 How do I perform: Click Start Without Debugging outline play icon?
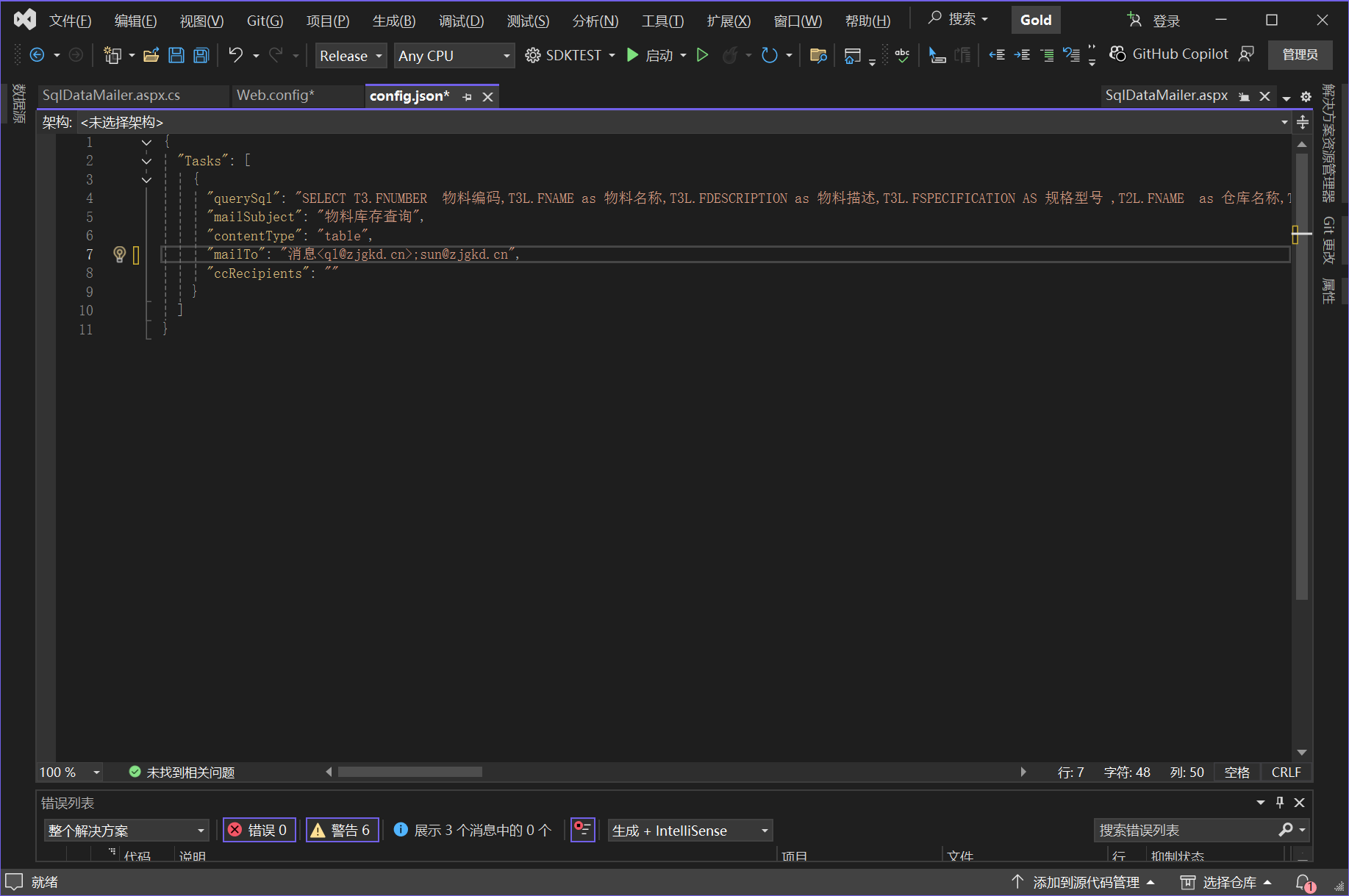tap(702, 55)
